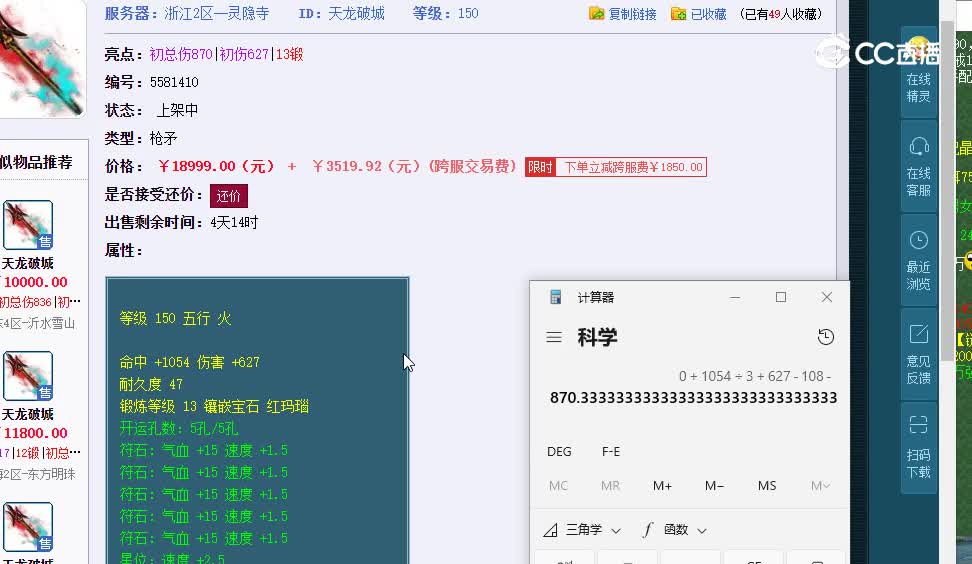The width and height of the screenshot is (972, 564).
Task: Click the 天龙破城 name above price 11800.00
Action: 28,415
